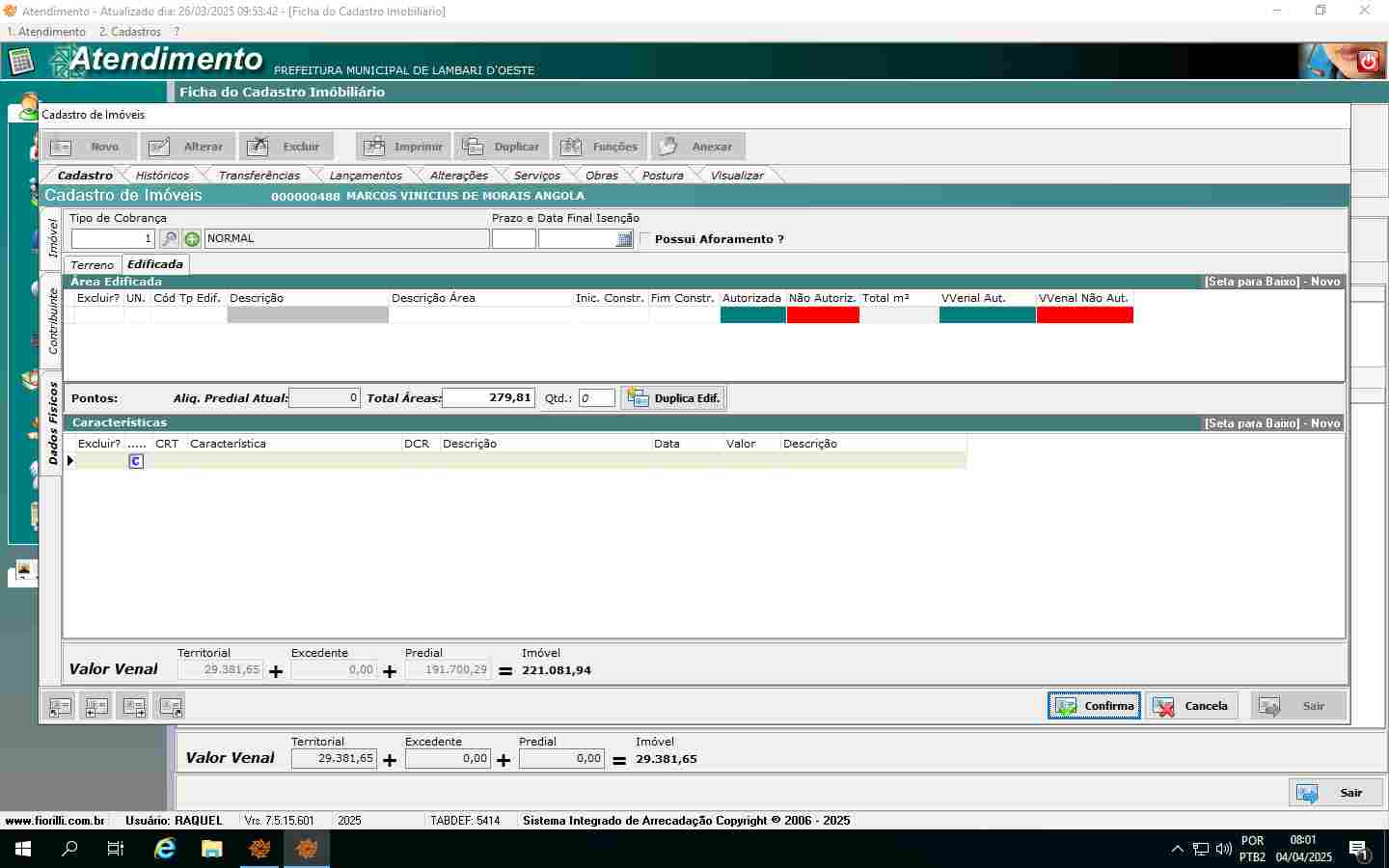Switch to the Terreno tab
The image size is (1389, 868).
[93, 265]
